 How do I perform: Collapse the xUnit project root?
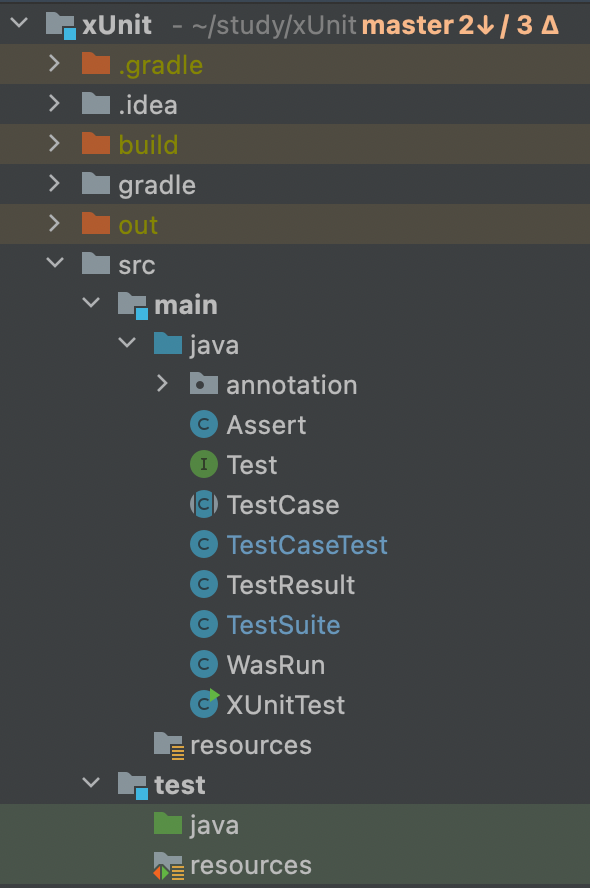click(x=19, y=24)
